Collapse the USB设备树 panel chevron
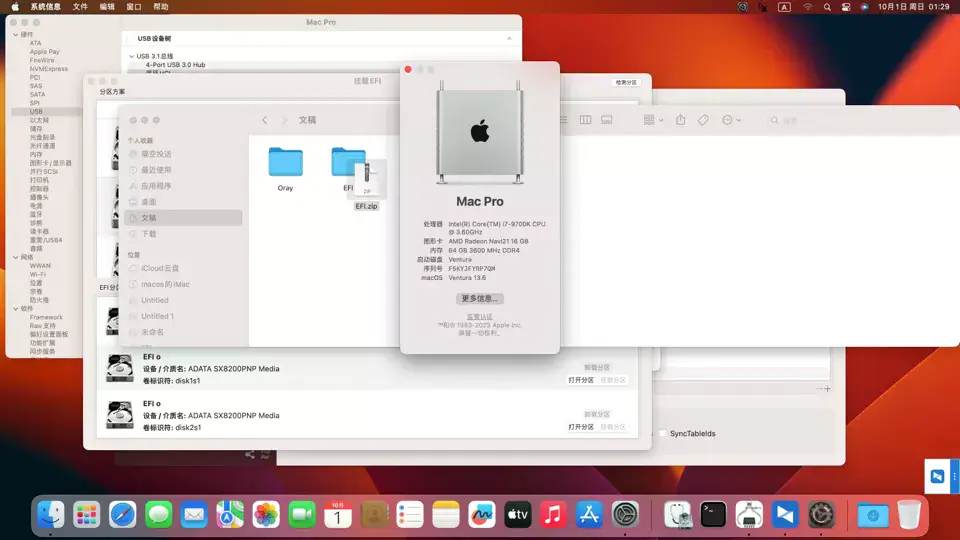The image size is (960, 540). 509,39
